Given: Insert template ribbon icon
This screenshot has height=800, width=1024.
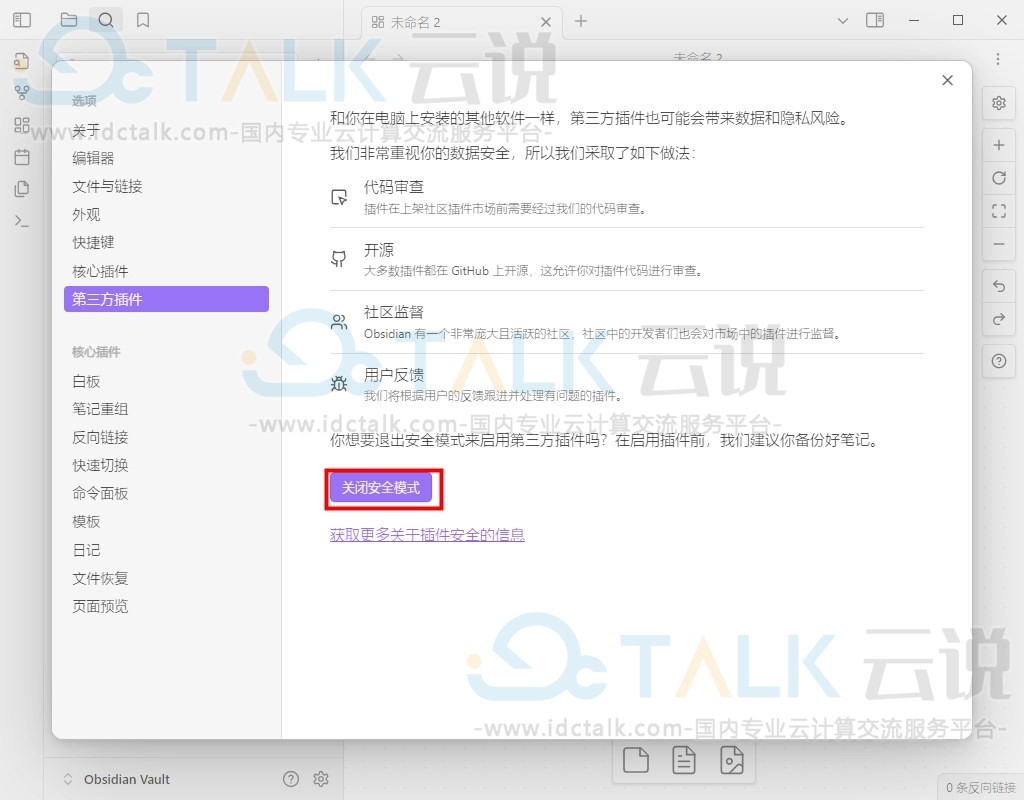Looking at the screenshot, I should (x=22, y=189).
